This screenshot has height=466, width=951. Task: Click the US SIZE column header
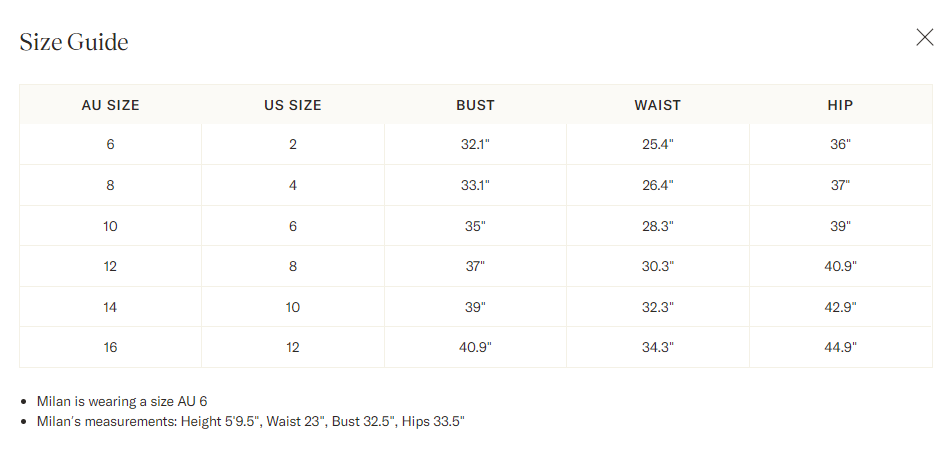(x=293, y=105)
